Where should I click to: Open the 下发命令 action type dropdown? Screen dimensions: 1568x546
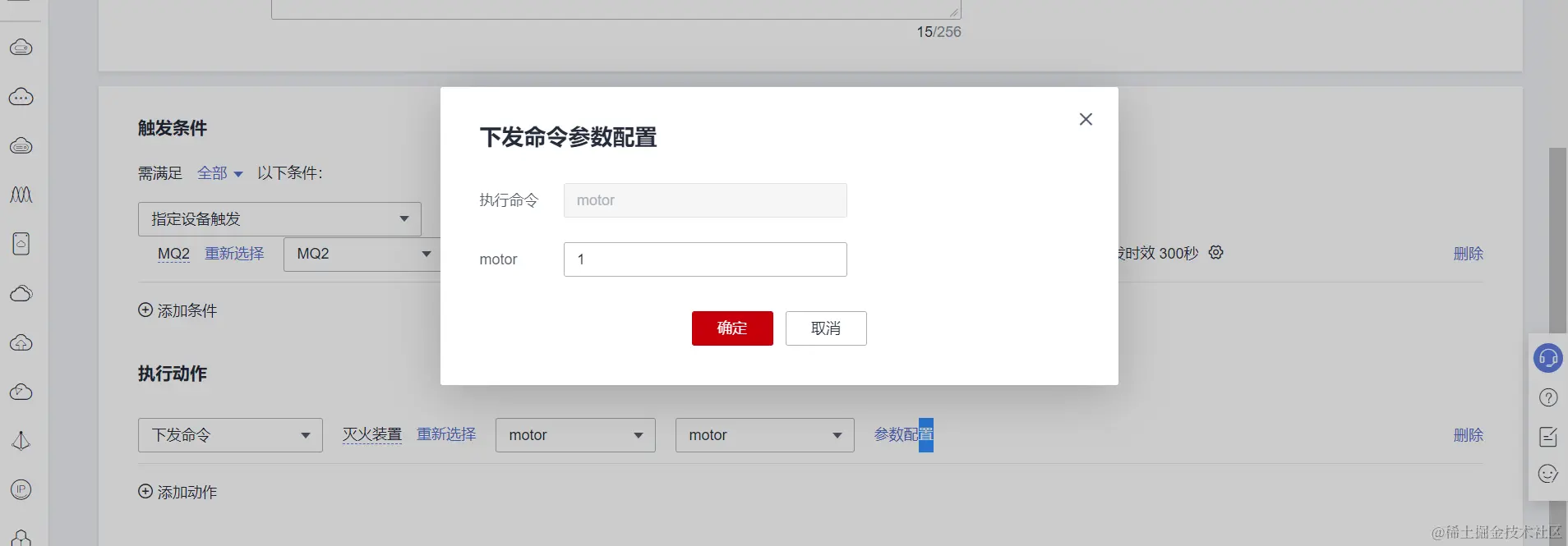click(230, 435)
